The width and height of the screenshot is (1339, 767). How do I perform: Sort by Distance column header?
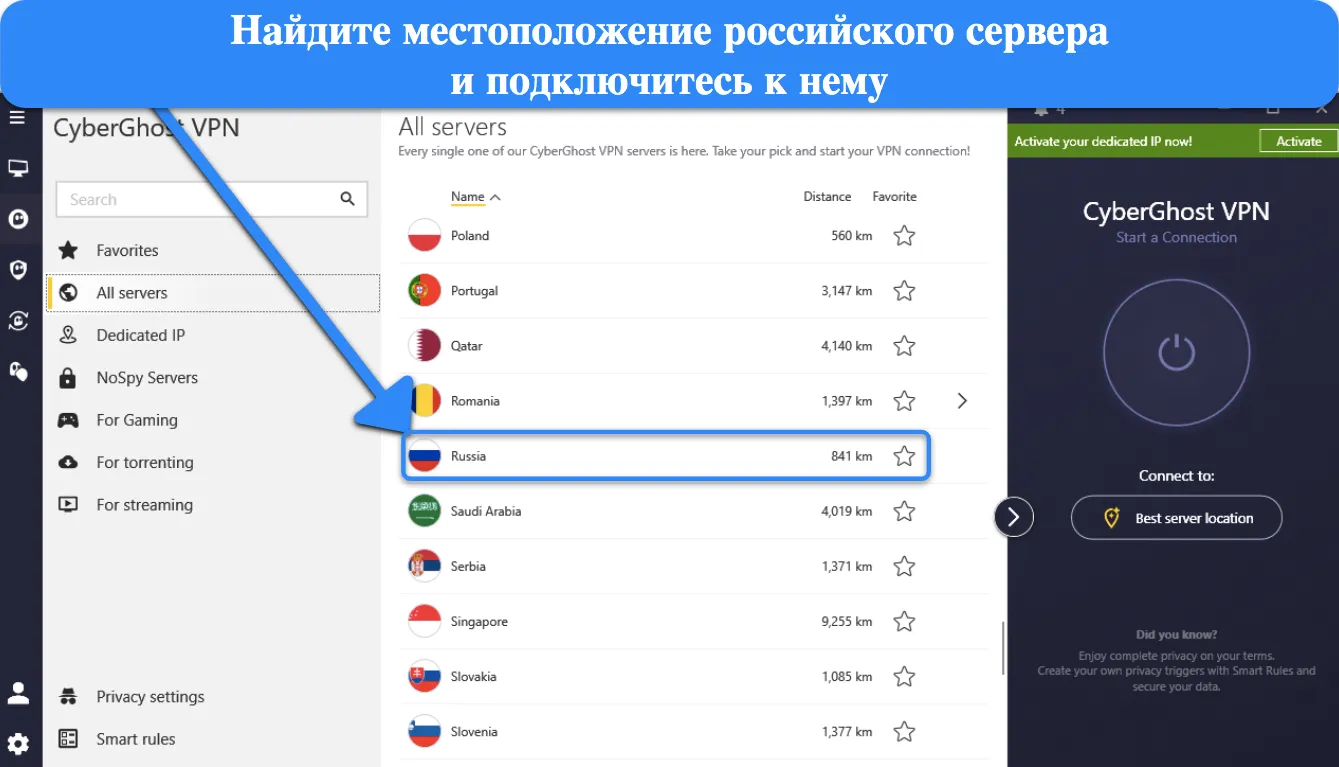[827, 197]
